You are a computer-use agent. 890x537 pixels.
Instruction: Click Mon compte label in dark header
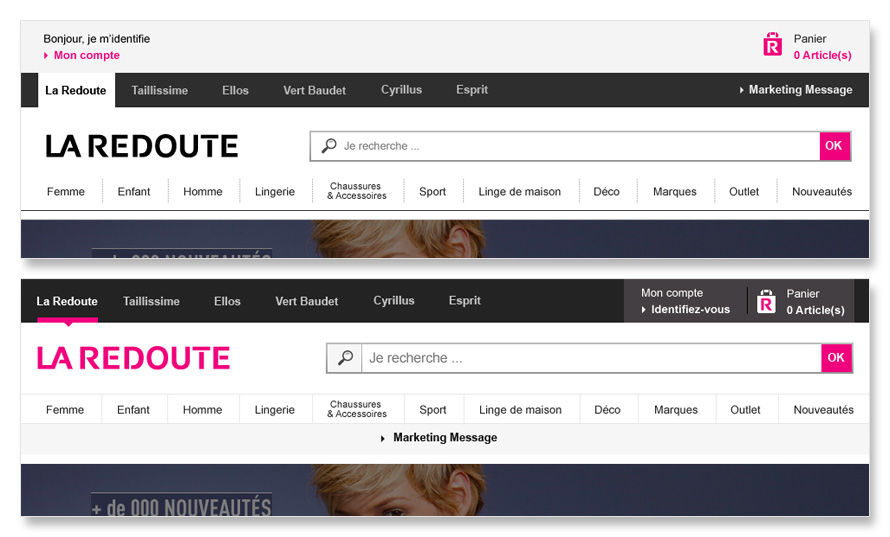click(x=672, y=293)
